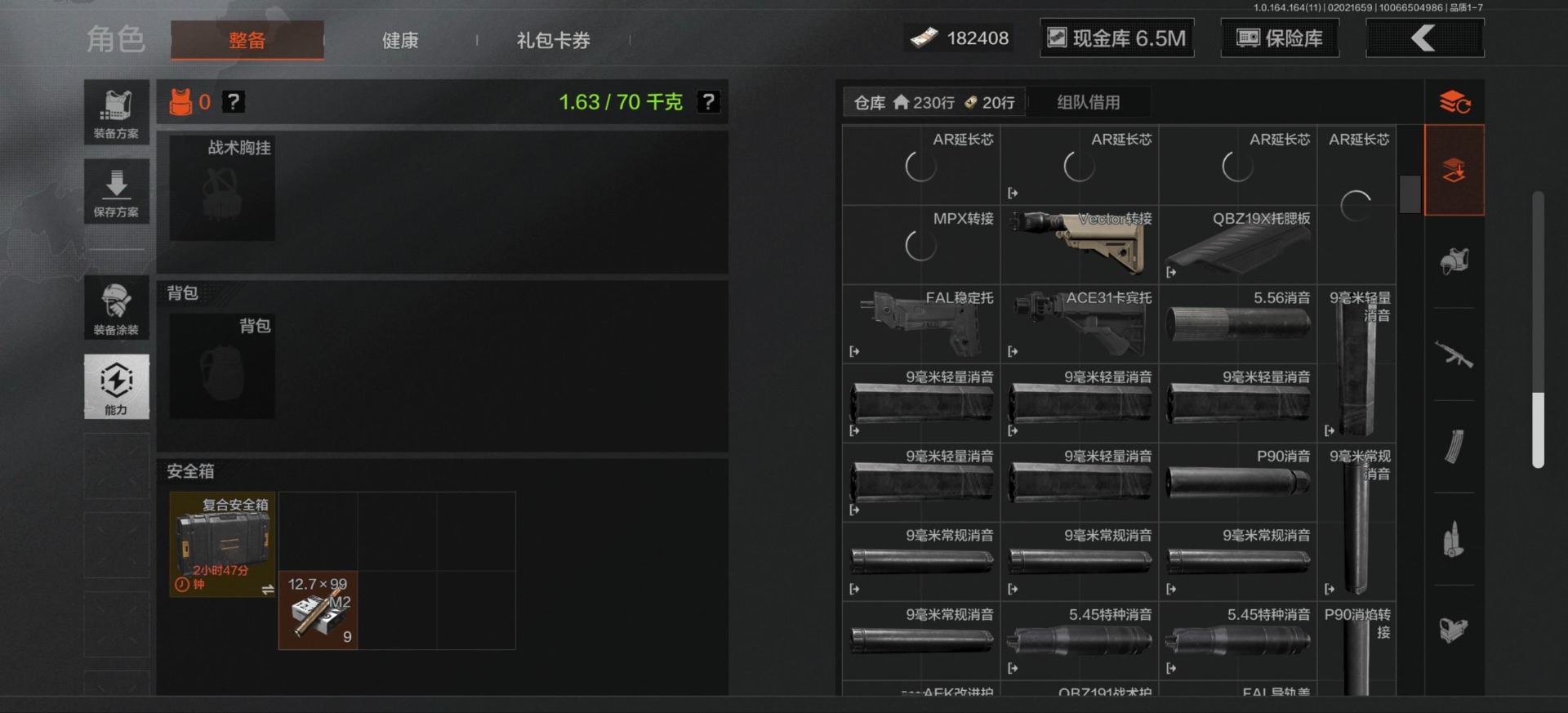The image size is (1568, 713).
Task: Open the 组队借用 tab
Action: pos(1088,102)
